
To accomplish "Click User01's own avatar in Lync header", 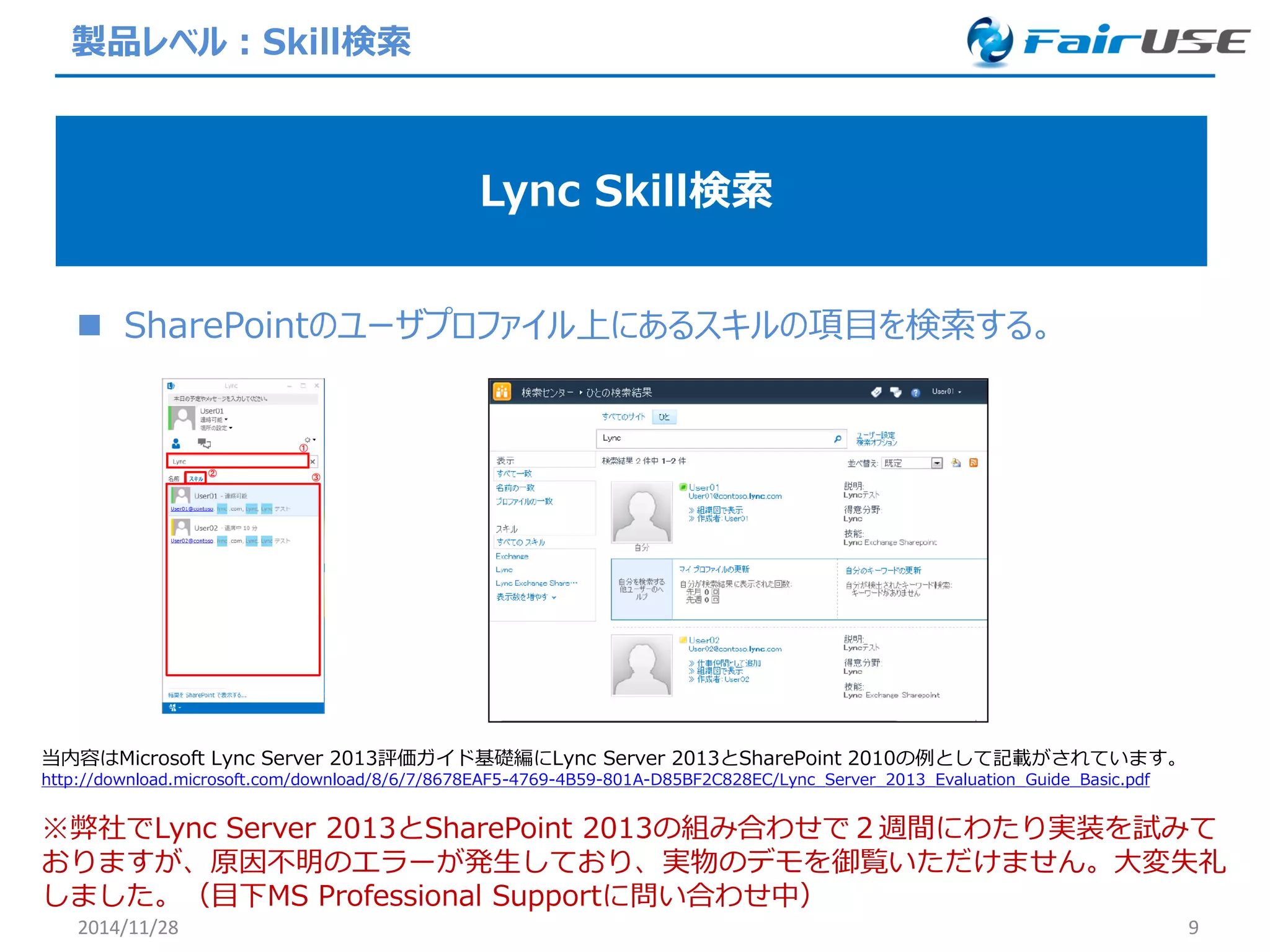I will [182, 418].
